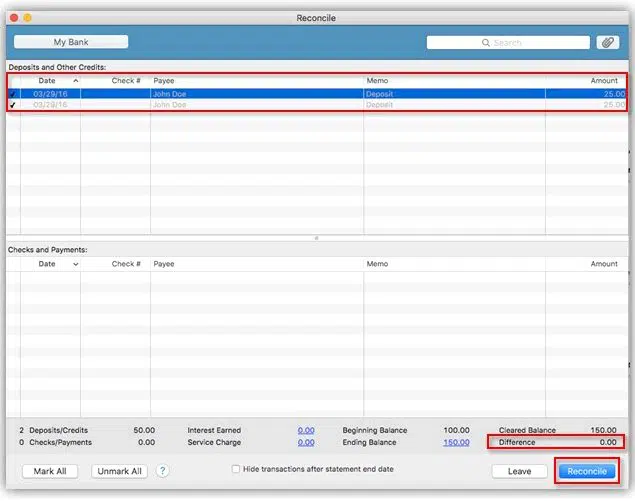Edit Service Charge 0.00 link

coord(306,442)
